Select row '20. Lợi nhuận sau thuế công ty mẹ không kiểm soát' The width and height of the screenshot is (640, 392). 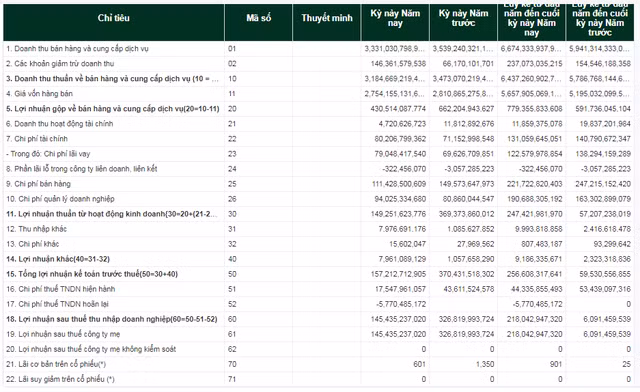coord(319,349)
